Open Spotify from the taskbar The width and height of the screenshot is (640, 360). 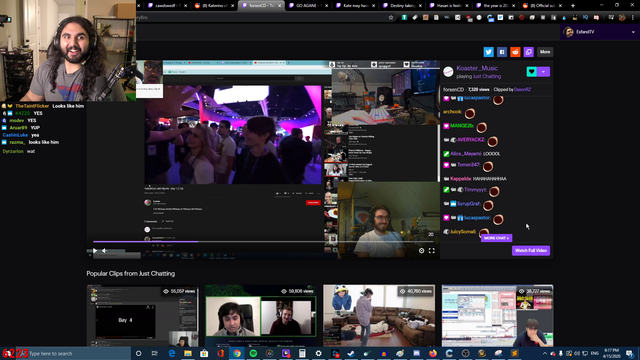tap(253, 353)
